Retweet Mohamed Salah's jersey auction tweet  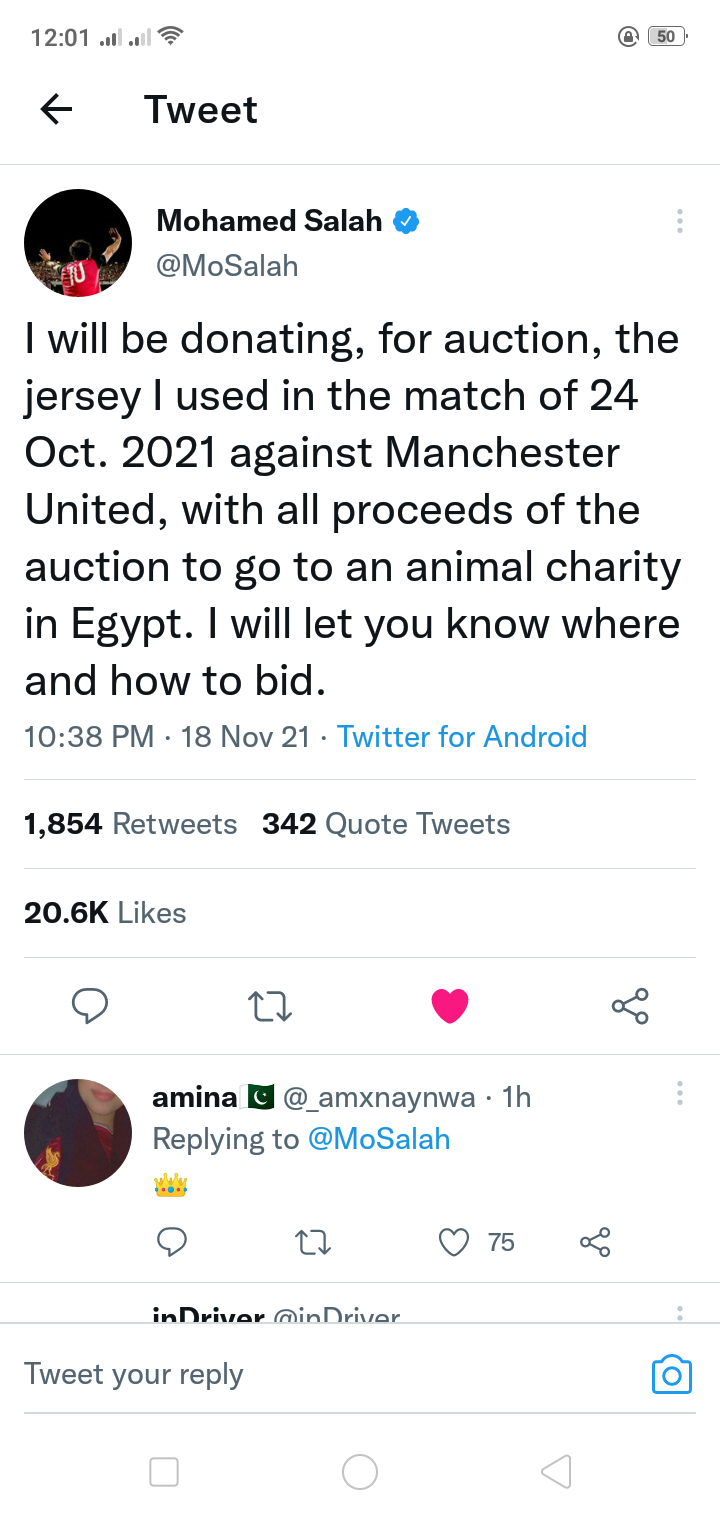(x=269, y=1005)
